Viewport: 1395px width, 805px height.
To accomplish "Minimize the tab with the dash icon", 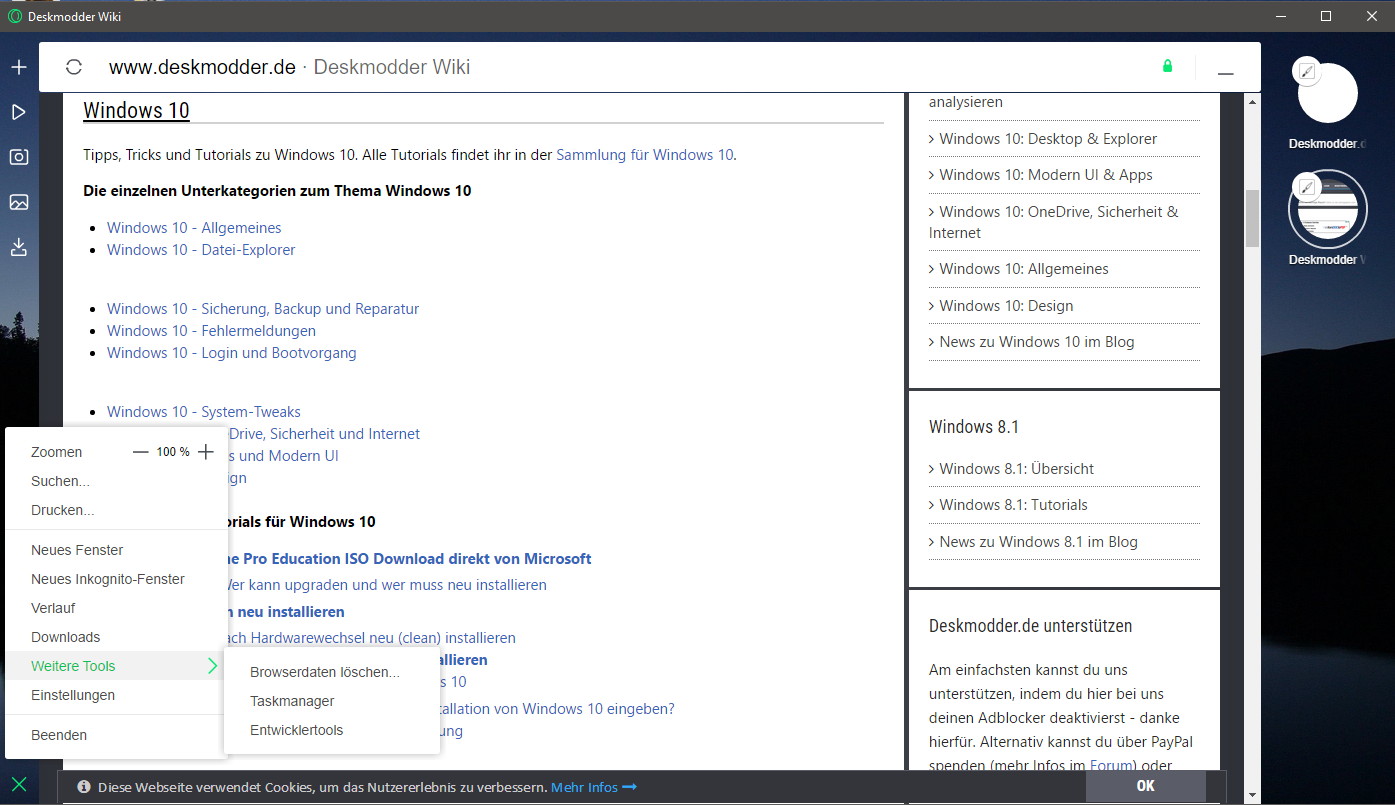I will pyautogui.click(x=1225, y=74).
